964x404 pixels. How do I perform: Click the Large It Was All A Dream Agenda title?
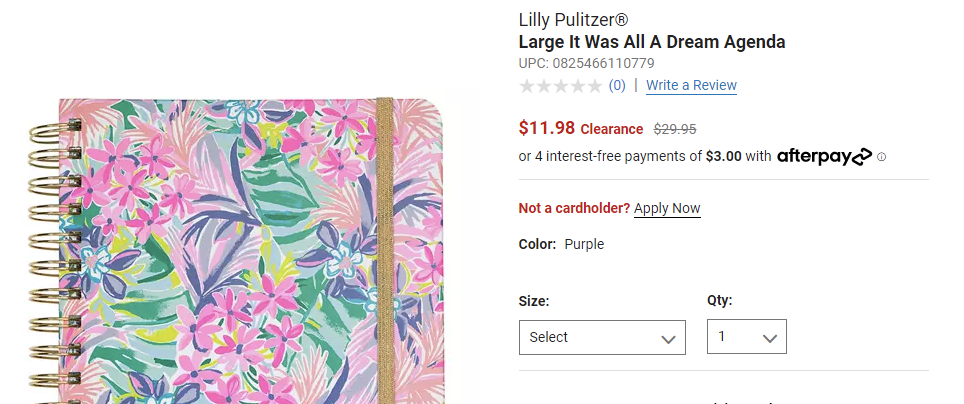point(651,42)
